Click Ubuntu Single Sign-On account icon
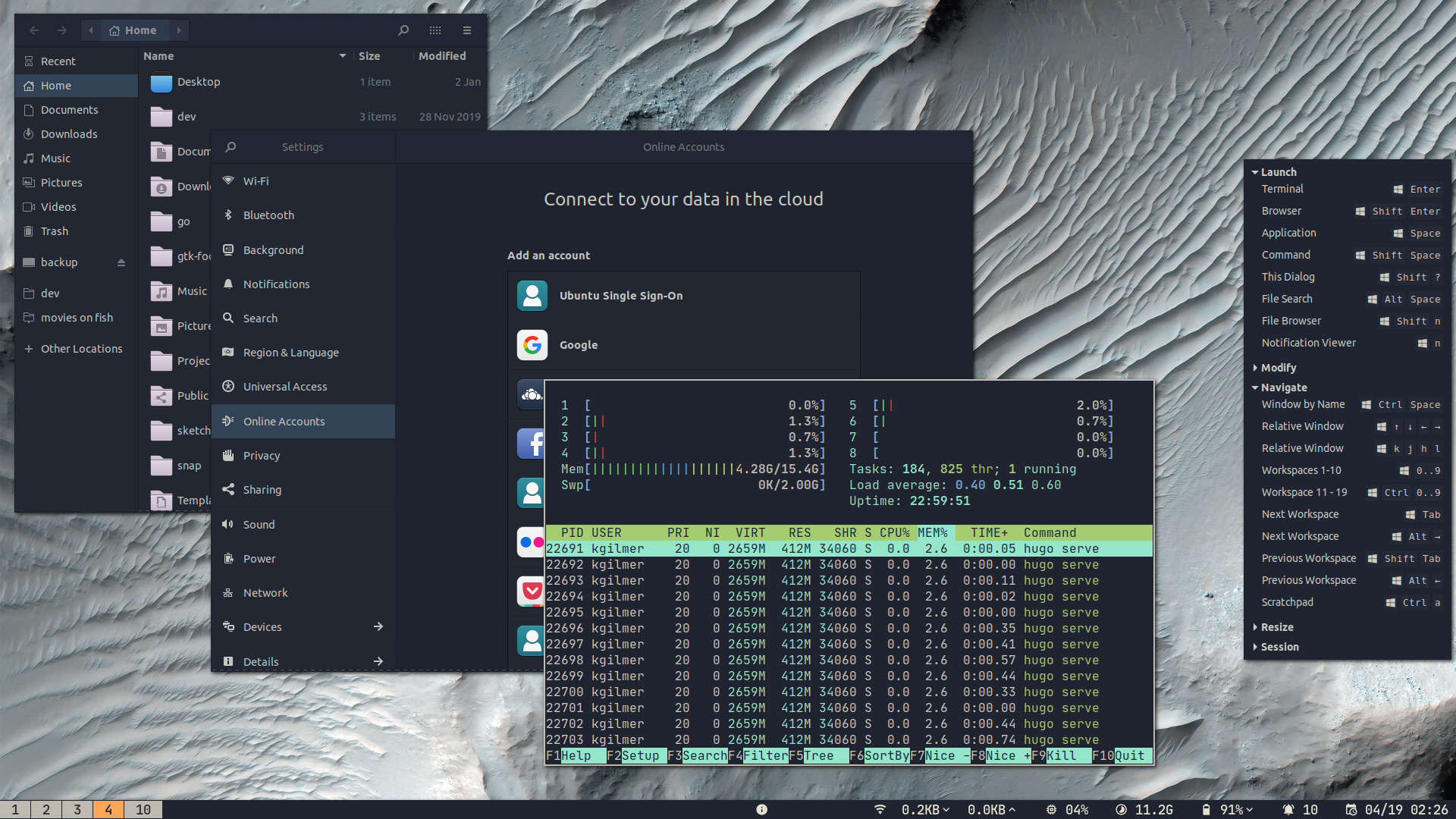 coord(532,295)
